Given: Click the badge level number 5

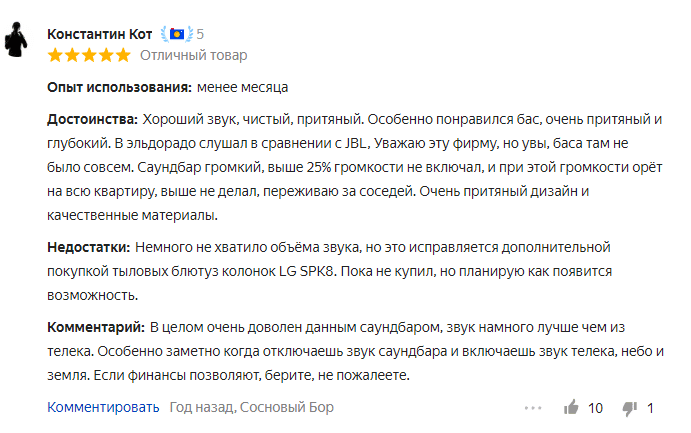Looking at the screenshot, I should tap(200, 34).
